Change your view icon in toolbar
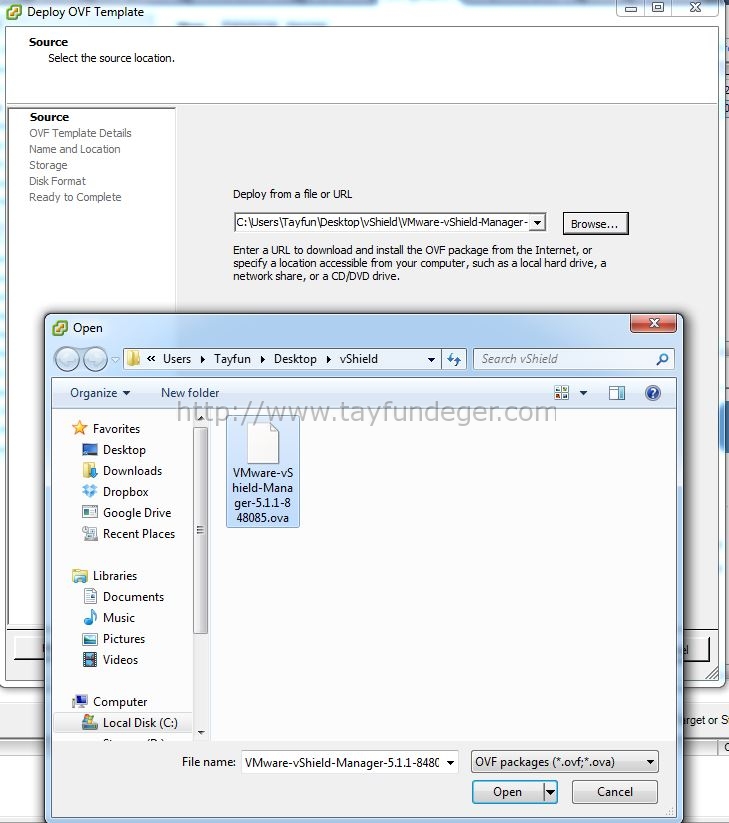Screen dimensions: 729x823 [x=562, y=393]
